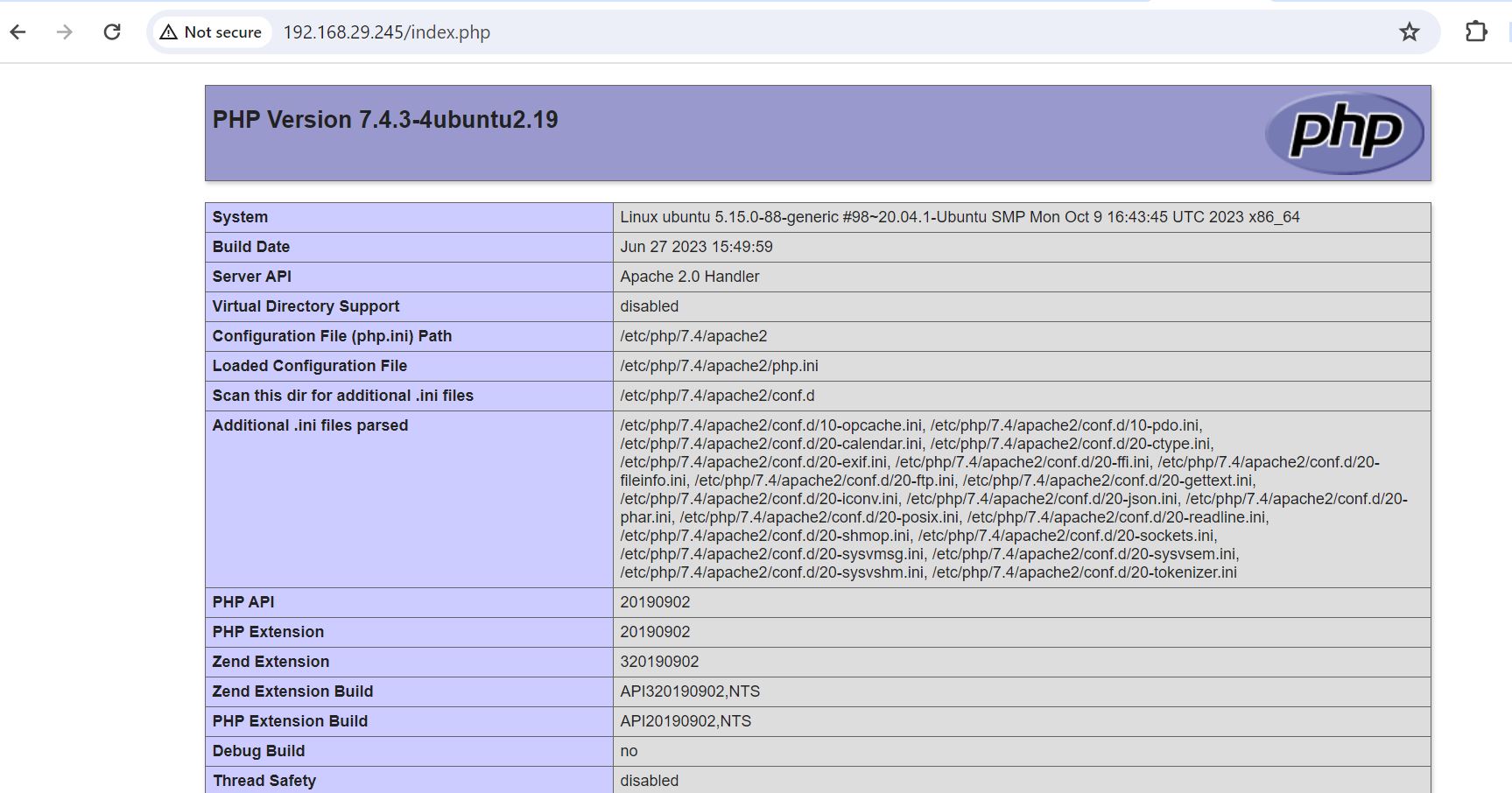Click the PHP Extension Build label
The height and width of the screenshot is (793, 1512).
pos(290,721)
